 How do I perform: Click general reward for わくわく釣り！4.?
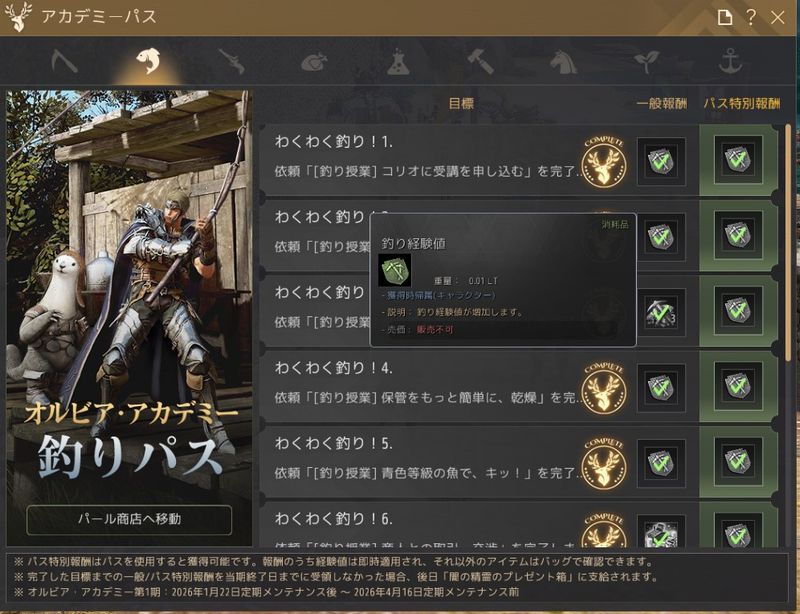click(661, 387)
